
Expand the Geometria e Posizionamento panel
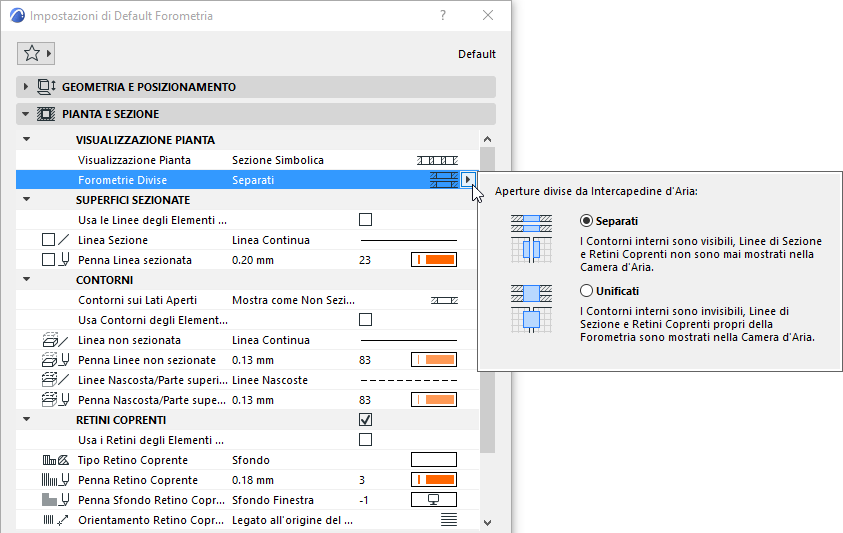[x=25, y=87]
